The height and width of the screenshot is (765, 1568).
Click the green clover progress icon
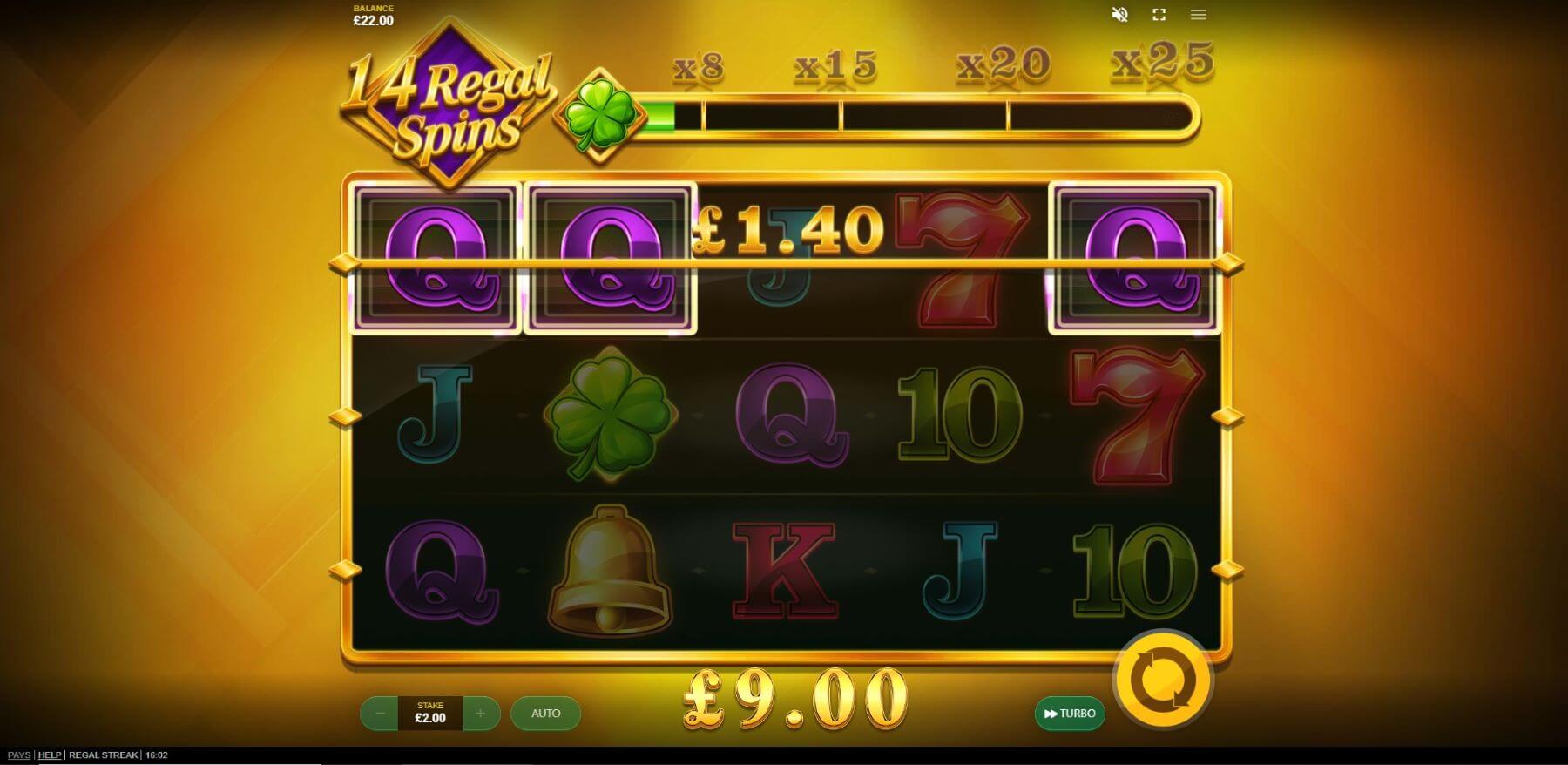tap(599, 115)
